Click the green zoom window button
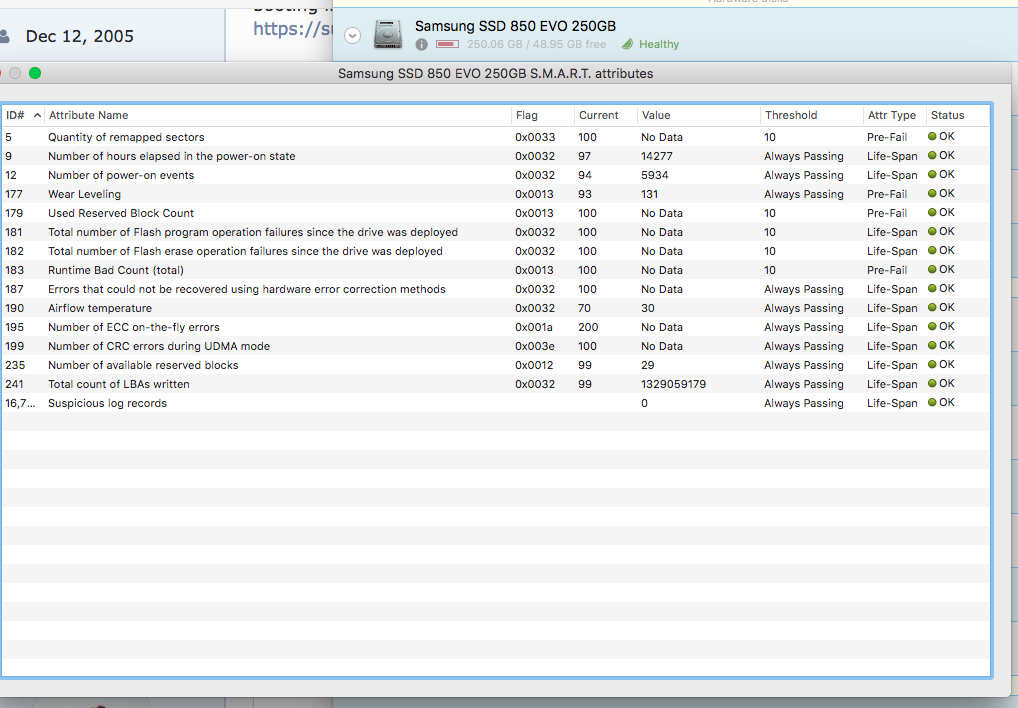This screenshot has width=1018, height=708. 35,73
